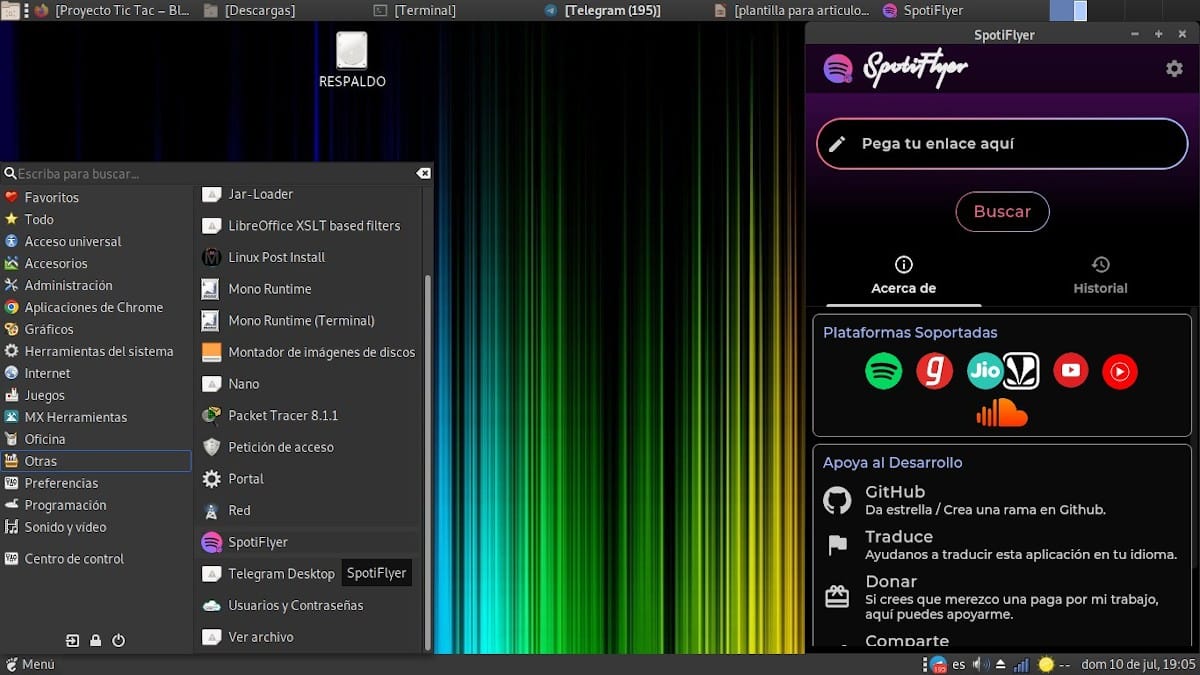Select the Acerca de tab
1200x675 pixels.
pos(902,277)
